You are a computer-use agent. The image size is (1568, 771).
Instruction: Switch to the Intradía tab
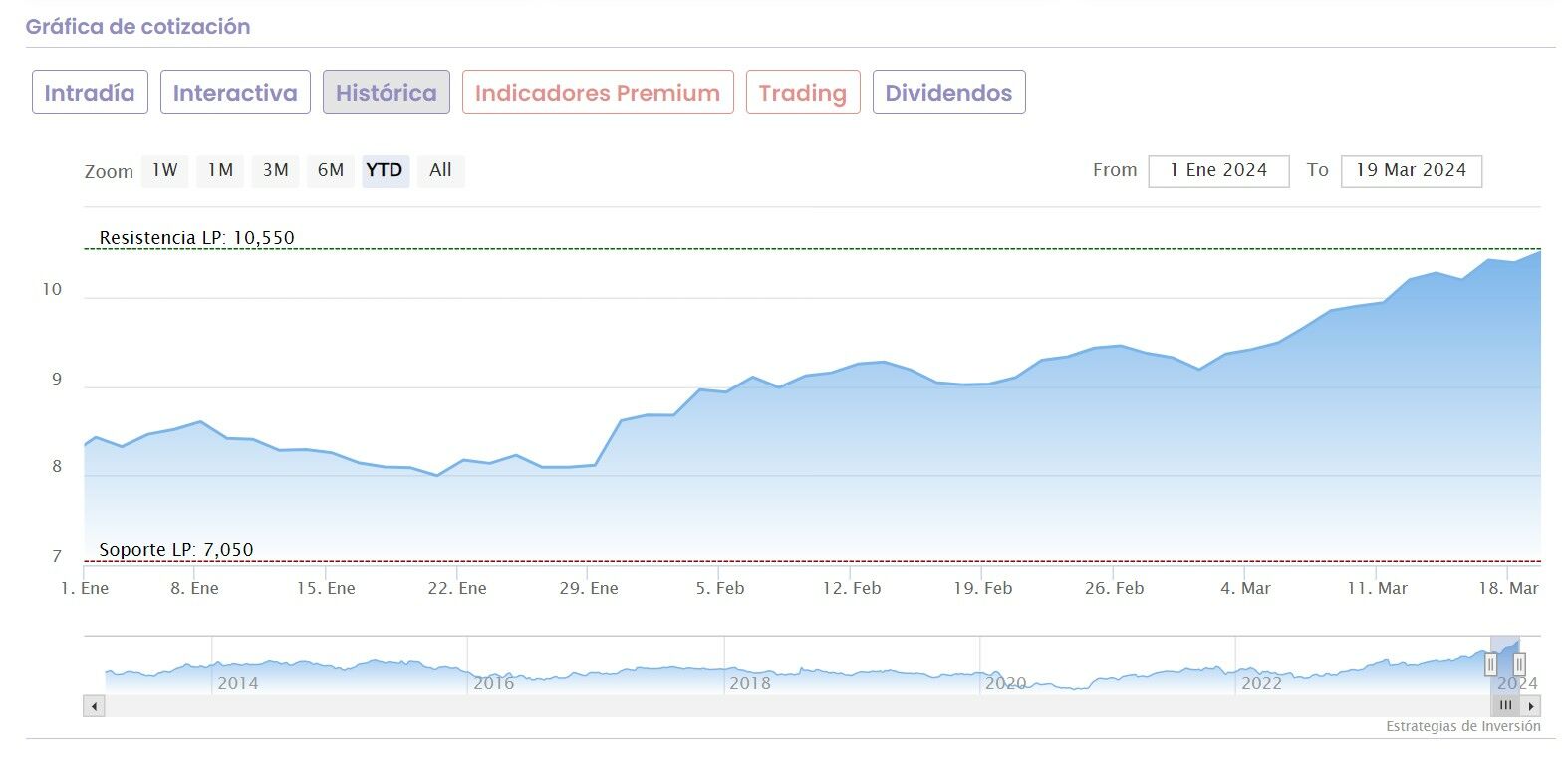[x=90, y=93]
